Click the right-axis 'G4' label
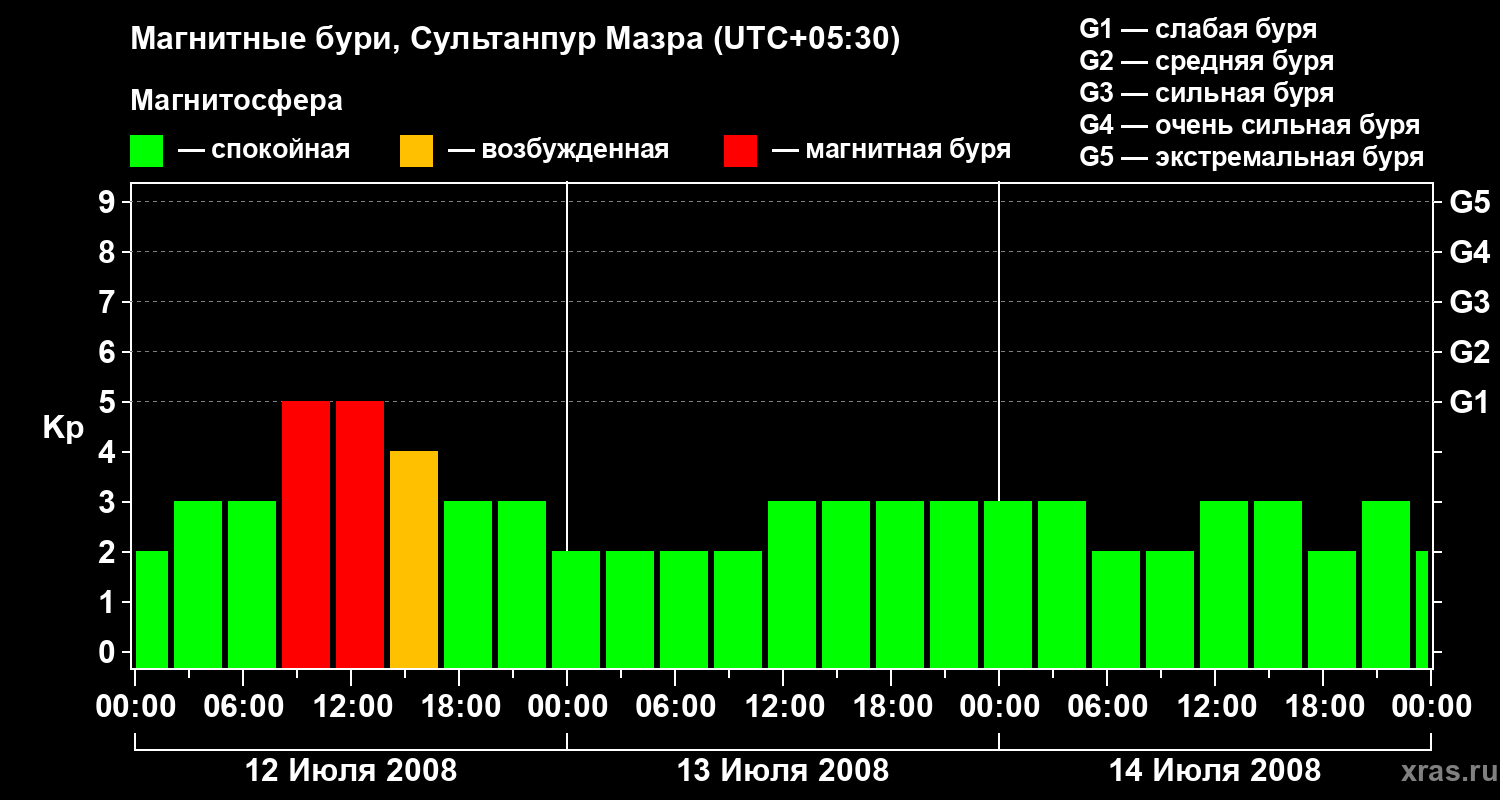 [x=1470, y=253]
